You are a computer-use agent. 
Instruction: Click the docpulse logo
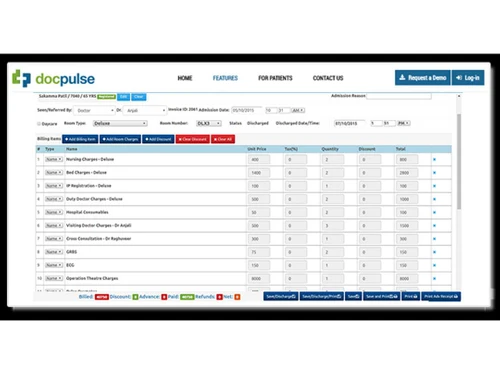[x=53, y=78]
